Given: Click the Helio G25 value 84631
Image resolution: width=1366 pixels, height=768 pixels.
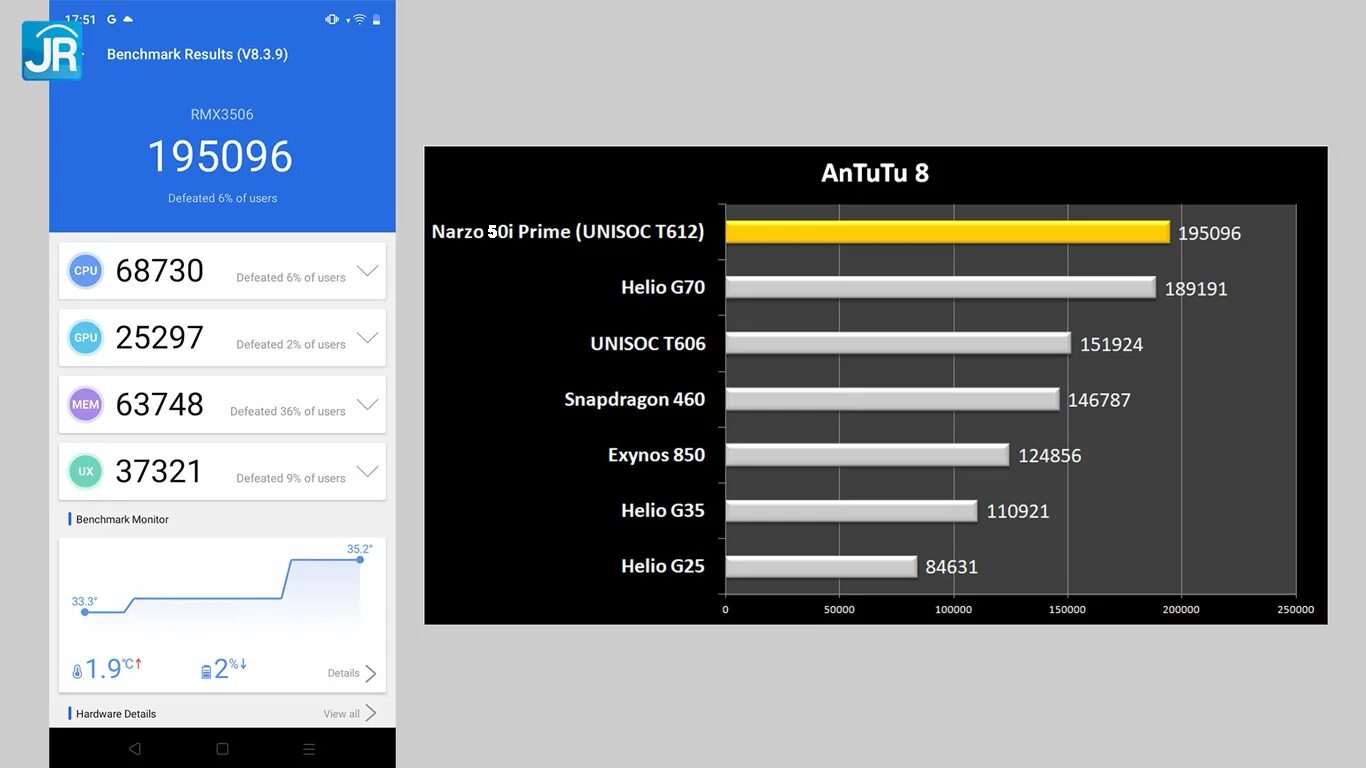Looking at the screenshot, I should click(952, 568).
